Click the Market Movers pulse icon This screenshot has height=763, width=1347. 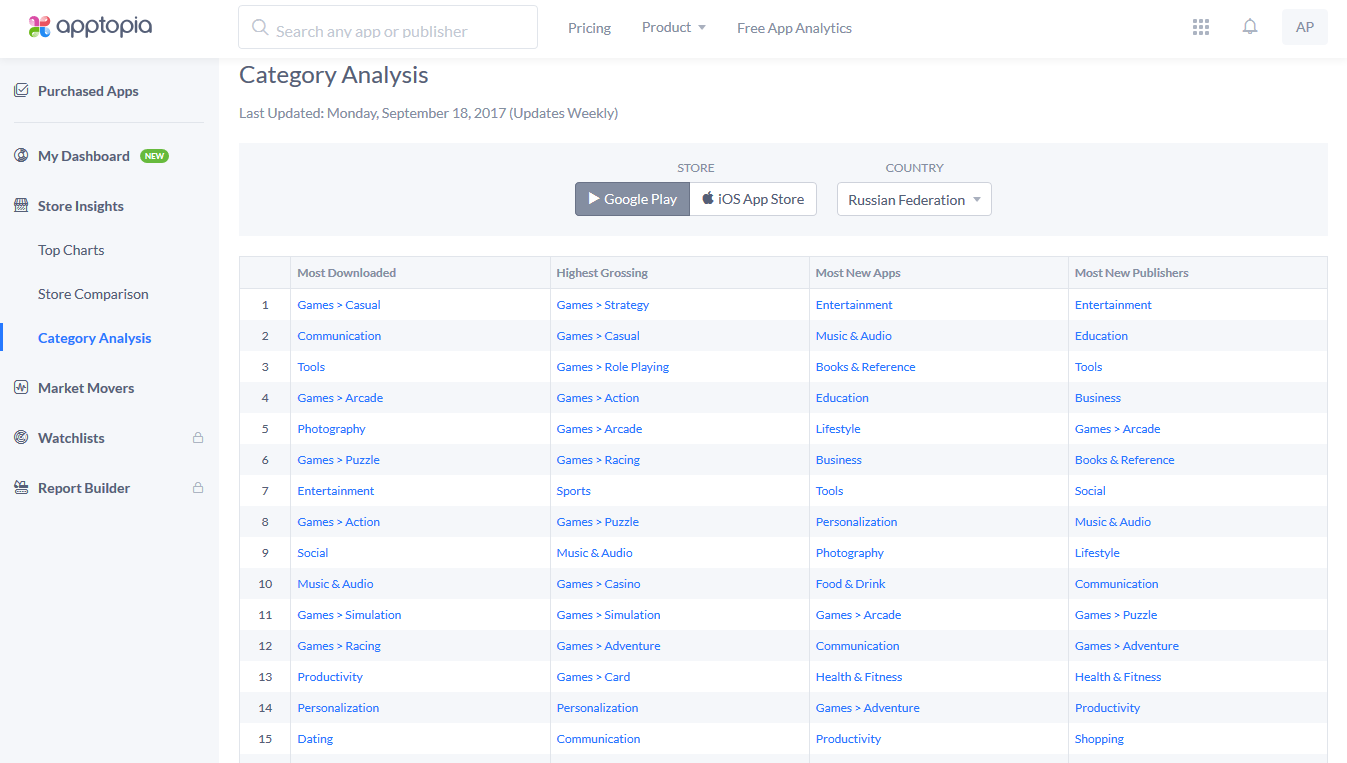click(21, 388)
